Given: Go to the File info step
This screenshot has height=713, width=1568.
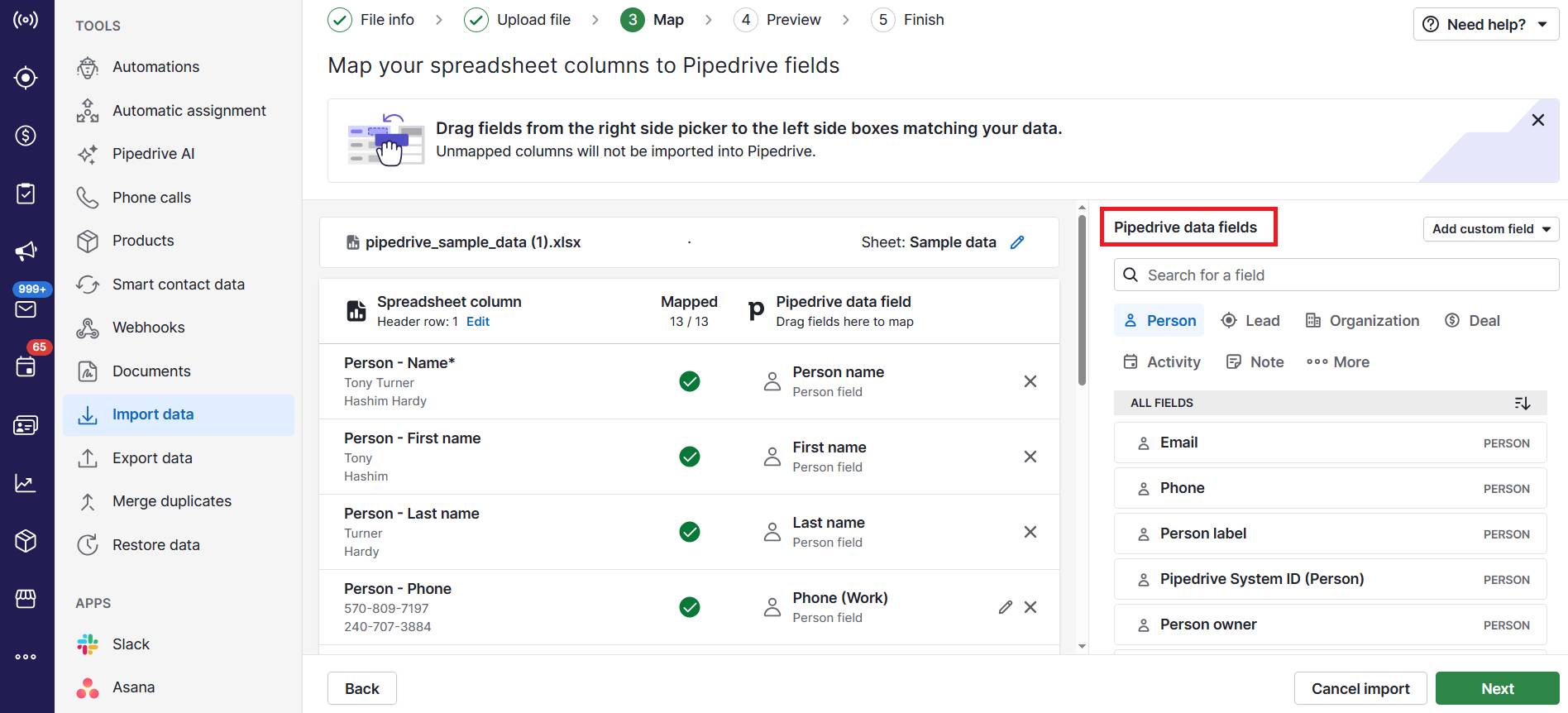Looking at the screenshot, I should click(x=371, y=20).
